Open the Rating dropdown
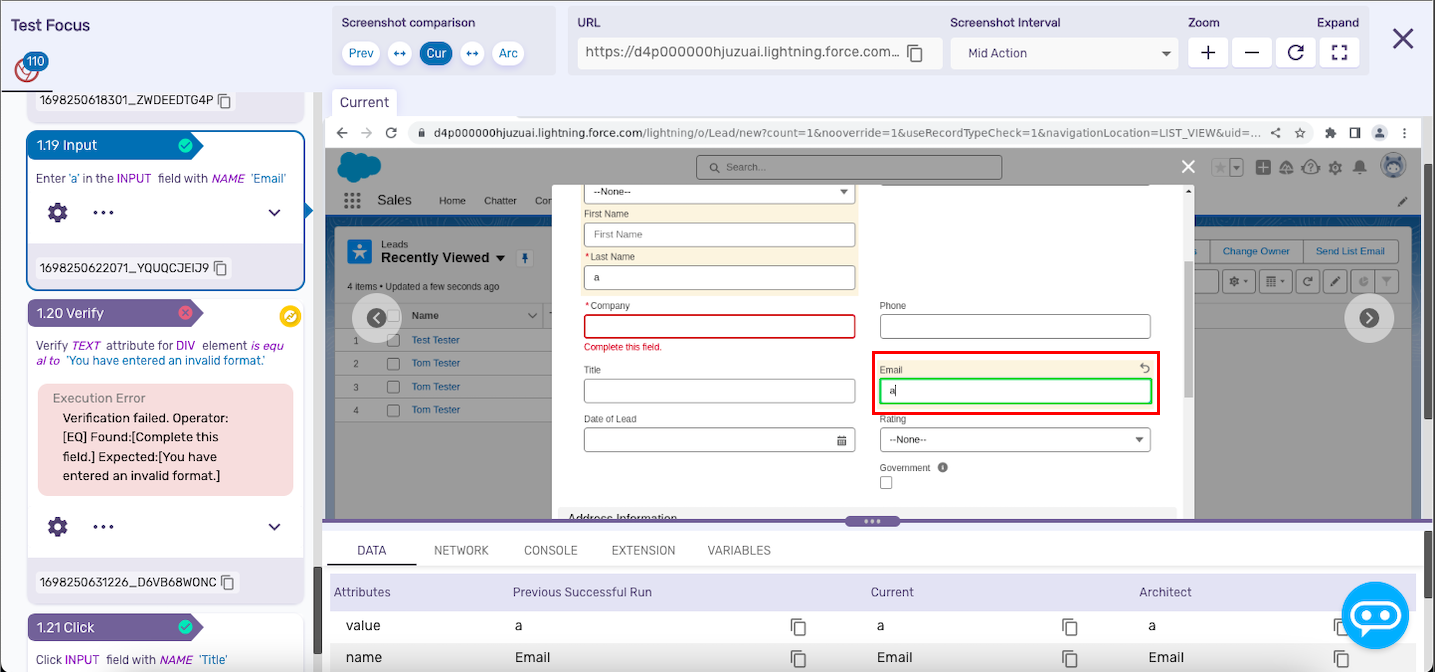 (x=1015, y=439)
